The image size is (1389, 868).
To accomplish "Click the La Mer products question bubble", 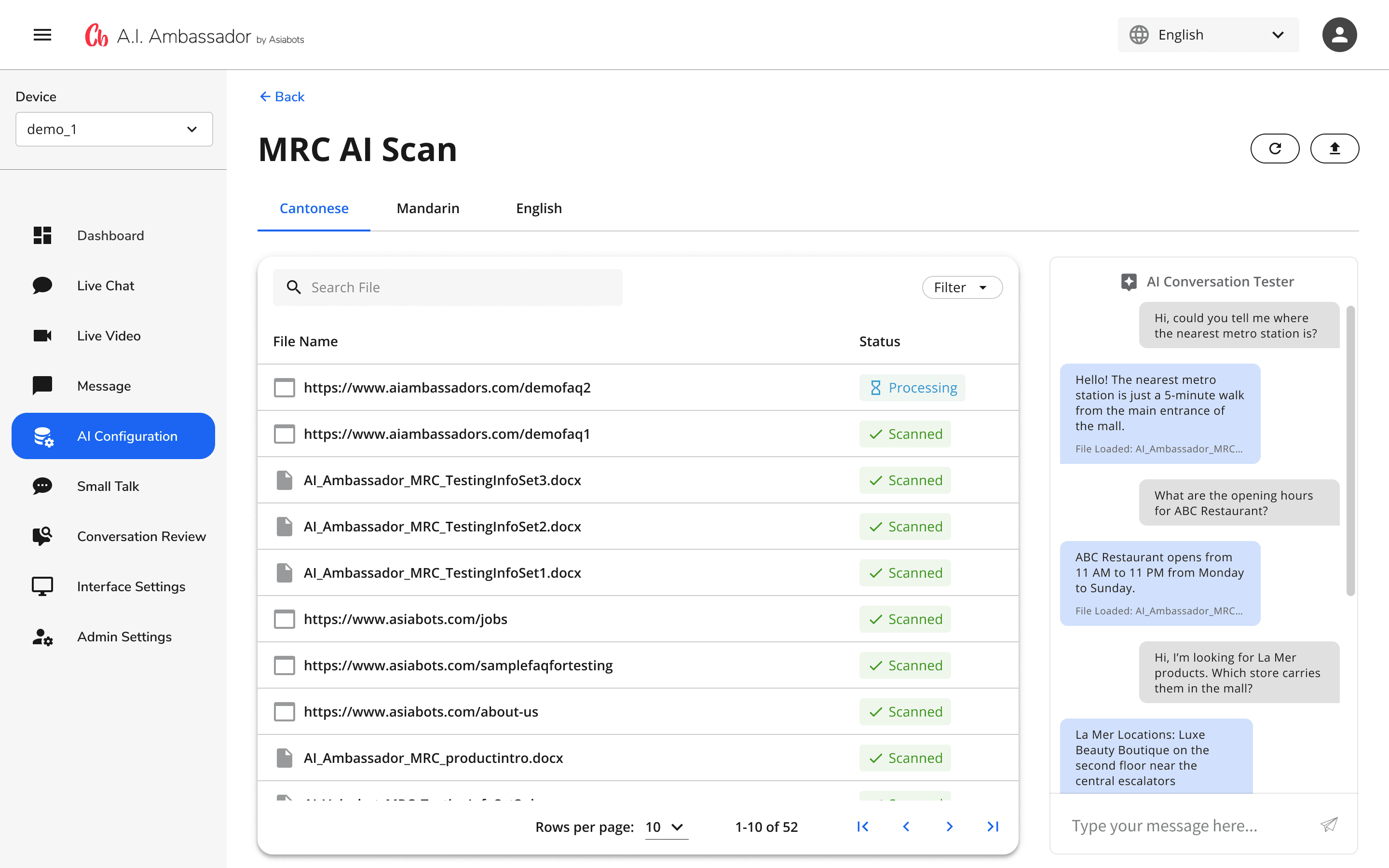I will click(x=1239, y=672).
